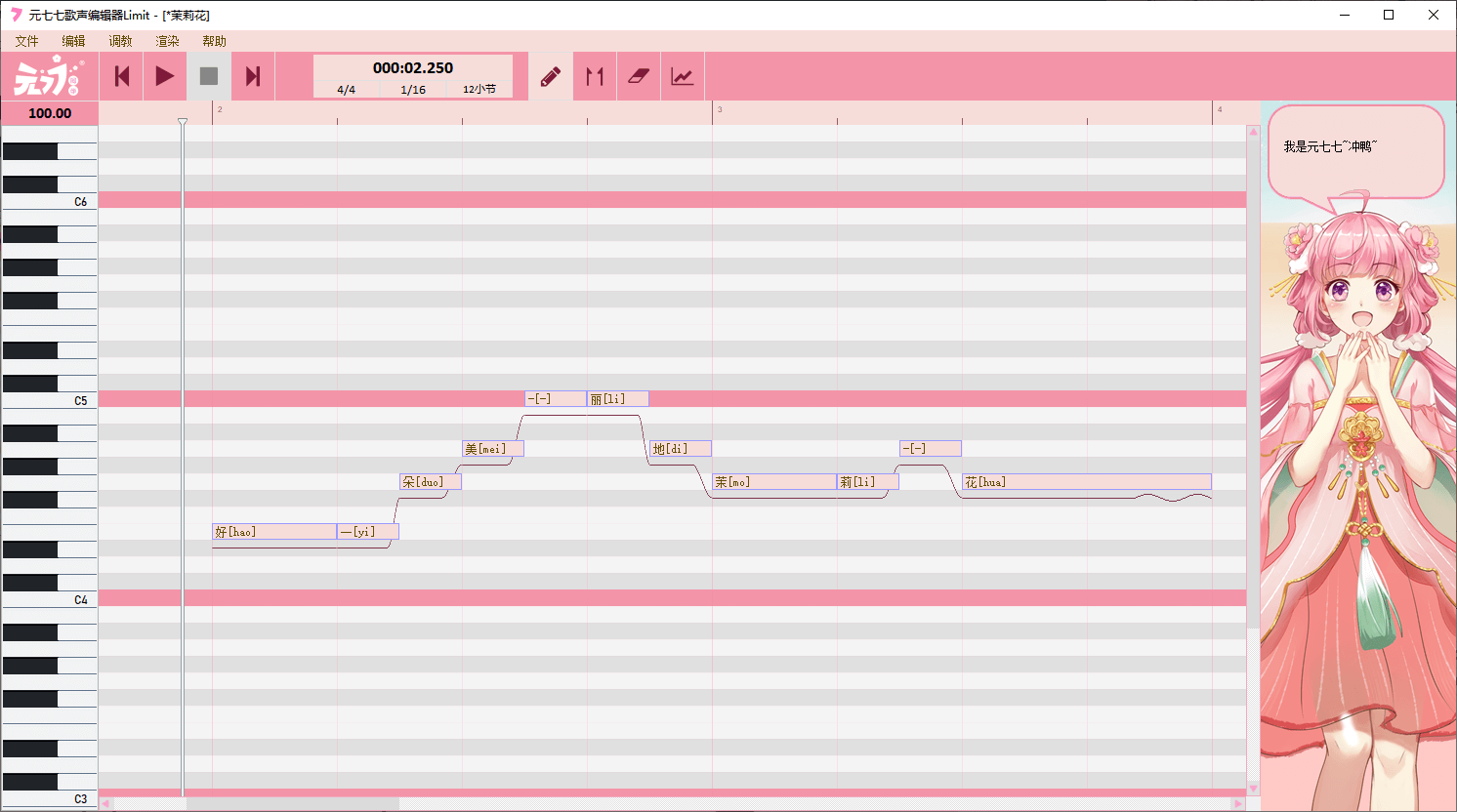Open the 帮助 menu
The width and height of the screenshot is (1457, 812).
(x=214, y=41)
